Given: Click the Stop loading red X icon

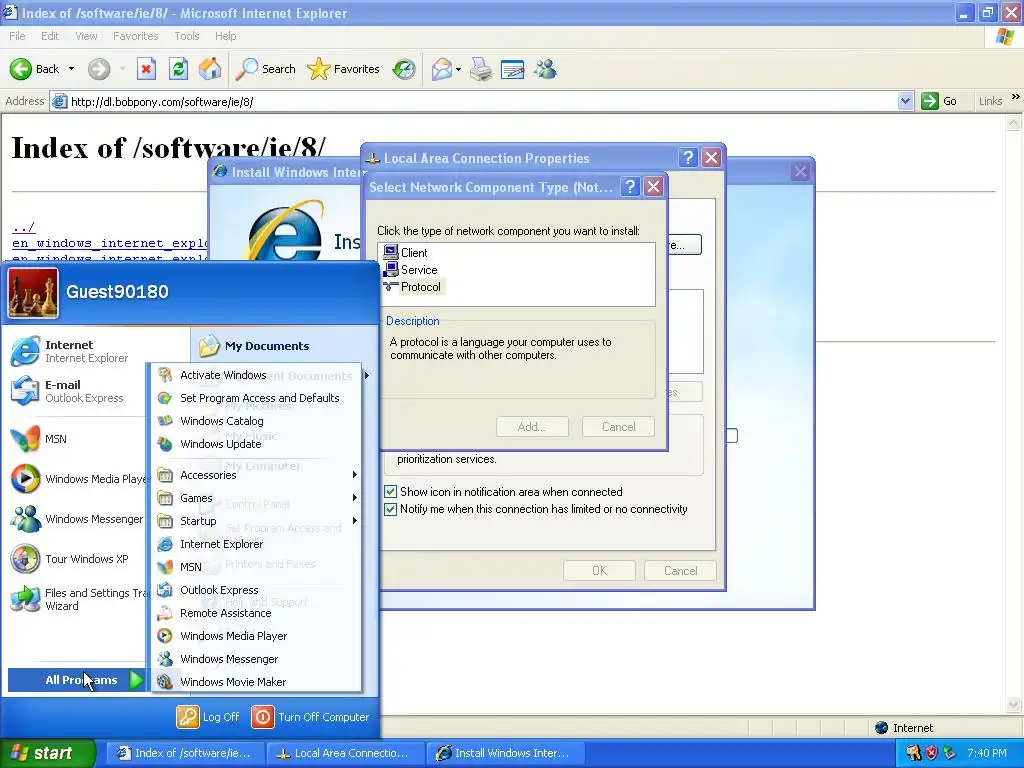Looking at the screenshot, I should point(146,69).
